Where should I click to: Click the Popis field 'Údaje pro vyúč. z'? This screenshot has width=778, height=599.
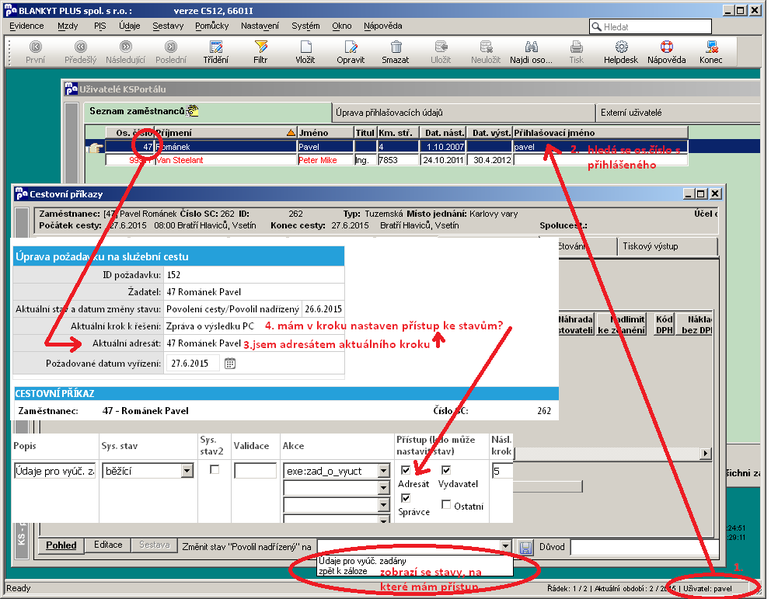pyautogui.click(x=55, y=471)
